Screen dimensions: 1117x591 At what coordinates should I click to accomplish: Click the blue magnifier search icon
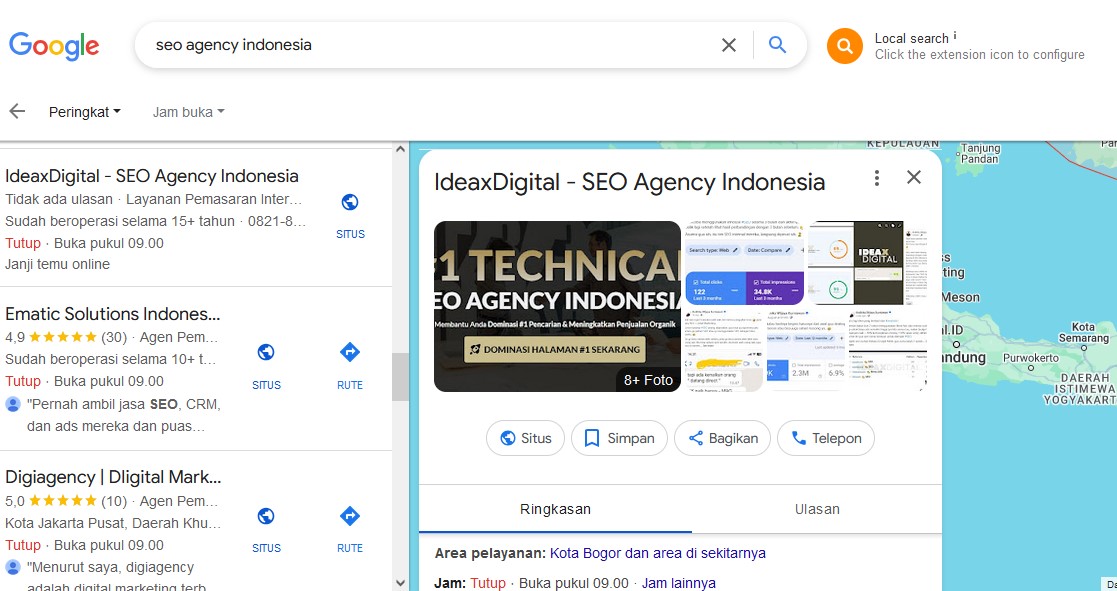[777, 45]
